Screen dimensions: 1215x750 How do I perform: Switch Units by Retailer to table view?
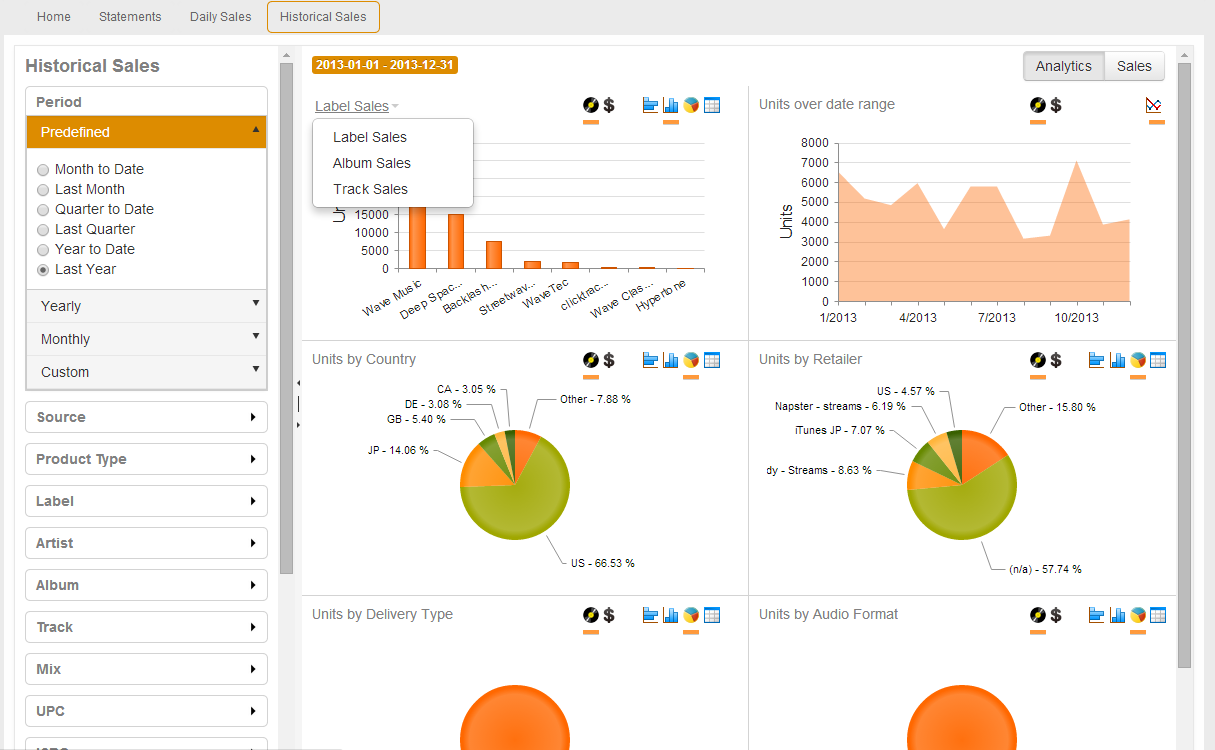click(x=1158, y=360)
